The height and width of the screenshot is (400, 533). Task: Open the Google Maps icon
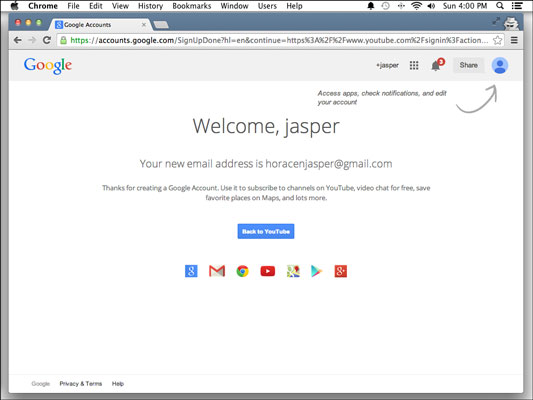click(293, 271)
